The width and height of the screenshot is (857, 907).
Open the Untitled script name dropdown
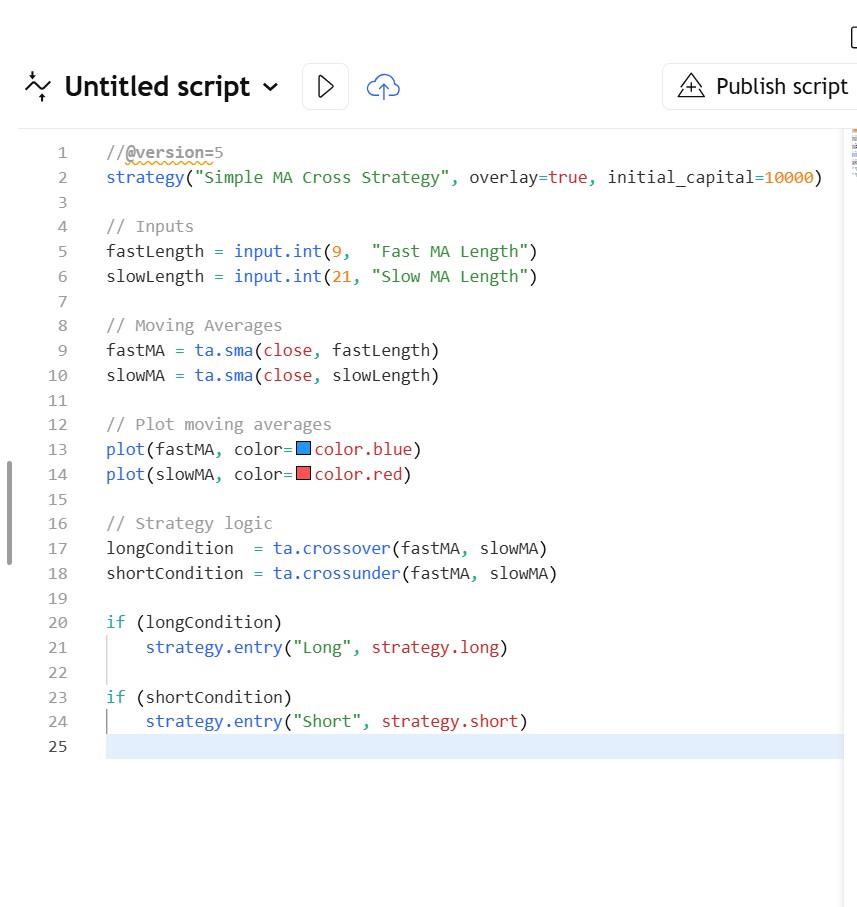(x=270, y=87)
